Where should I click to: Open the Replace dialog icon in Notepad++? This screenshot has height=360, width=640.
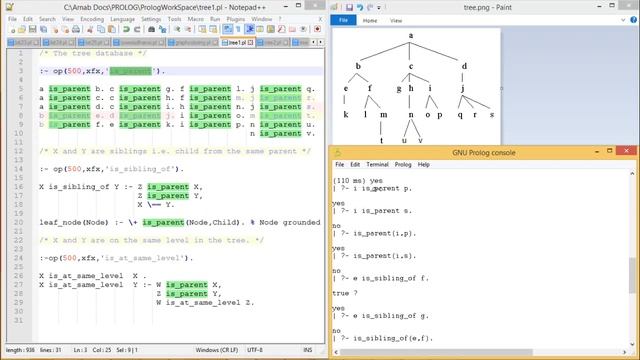(x=162, y=29)
